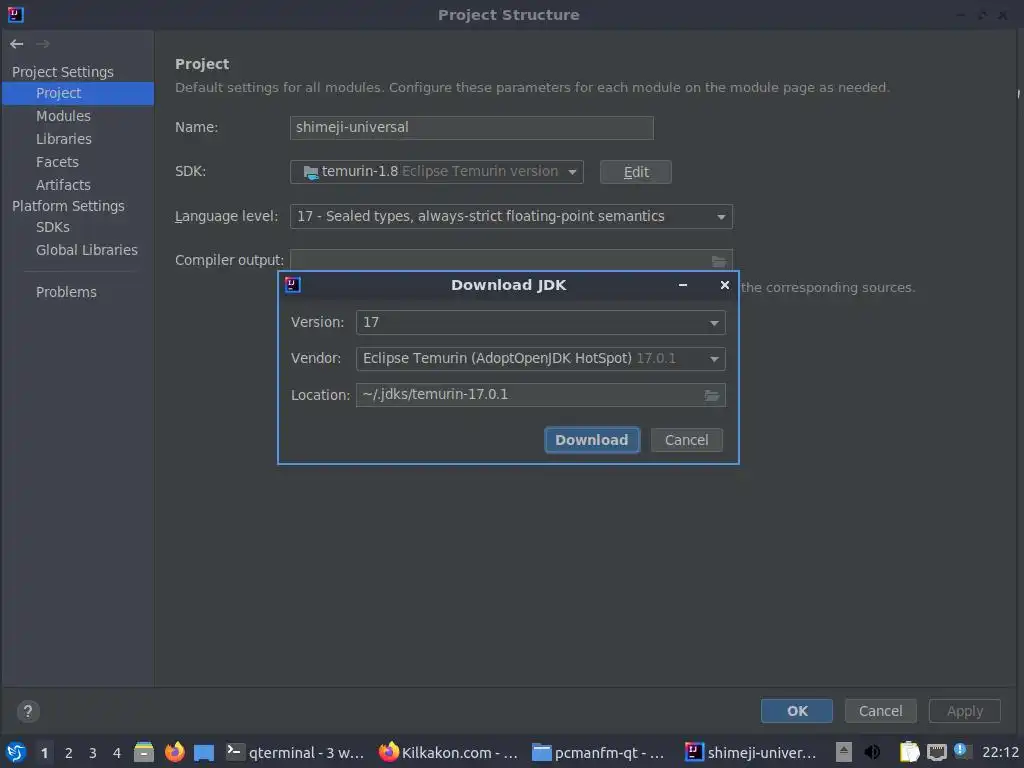
Task: Minimize the Download JDK dialog
Action: (682, 285)
